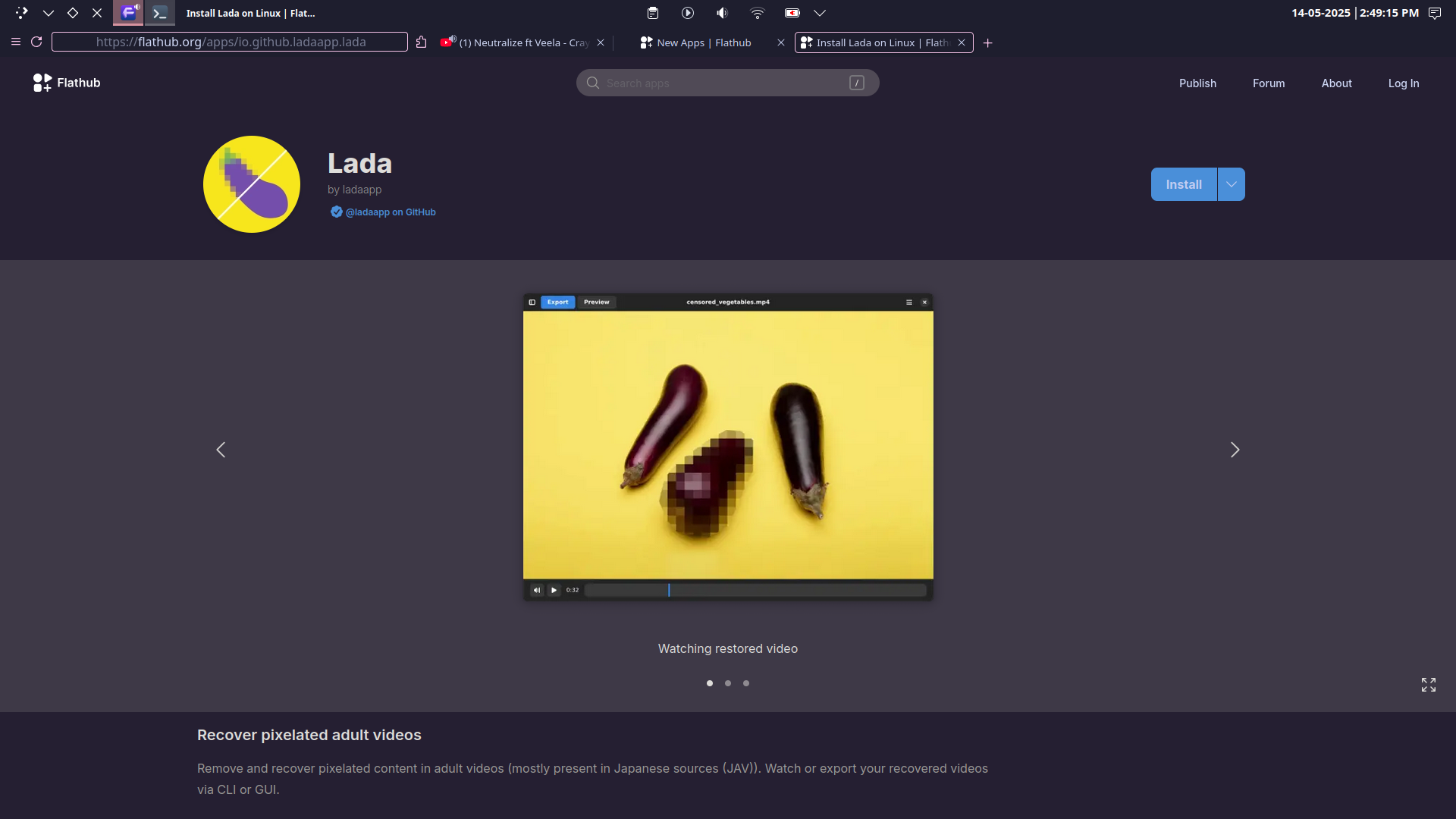Select the first screenshot dot indicator

(710, 683)
